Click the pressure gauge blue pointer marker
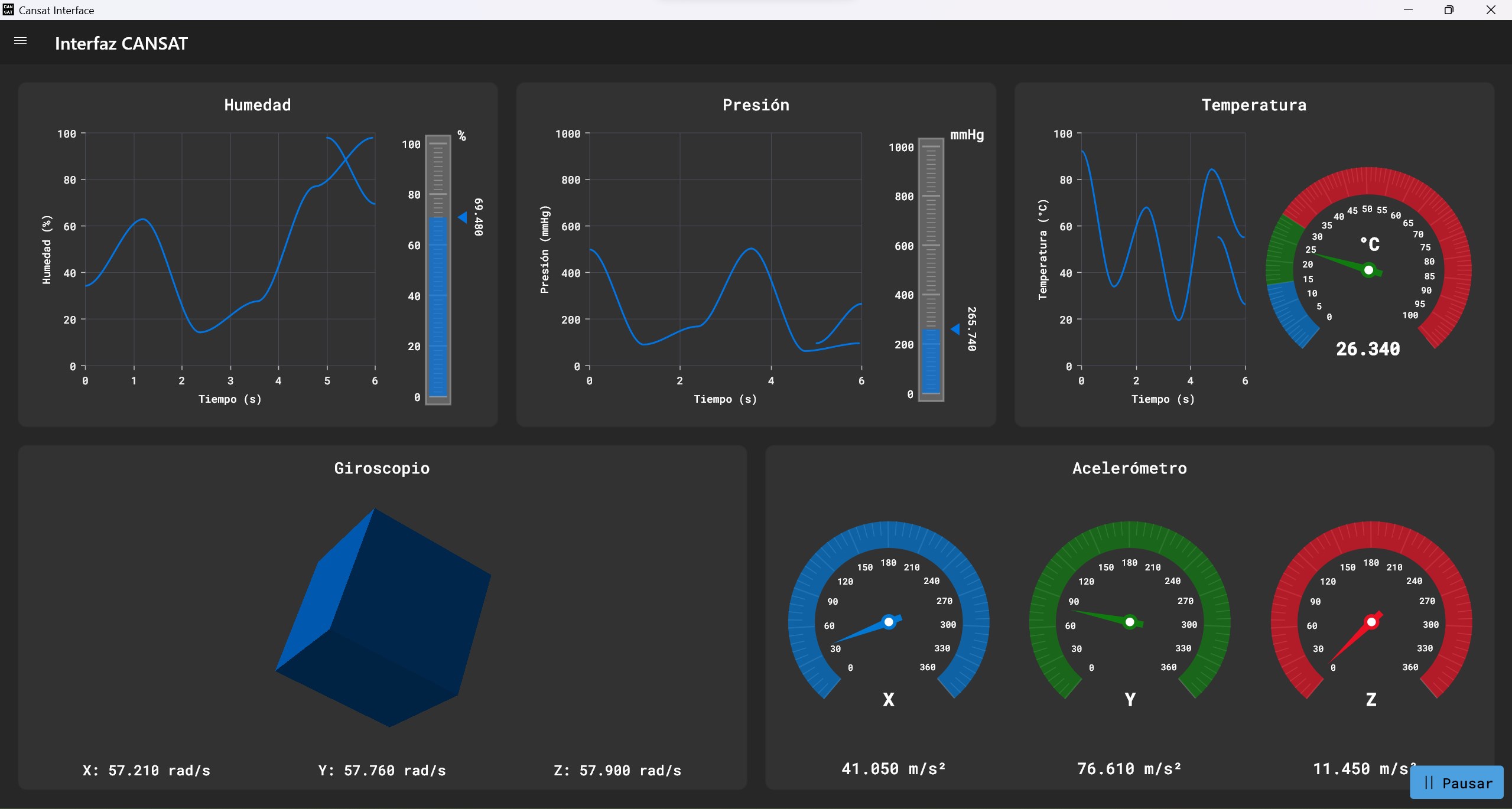The image size is (1512, 809). 955,329
